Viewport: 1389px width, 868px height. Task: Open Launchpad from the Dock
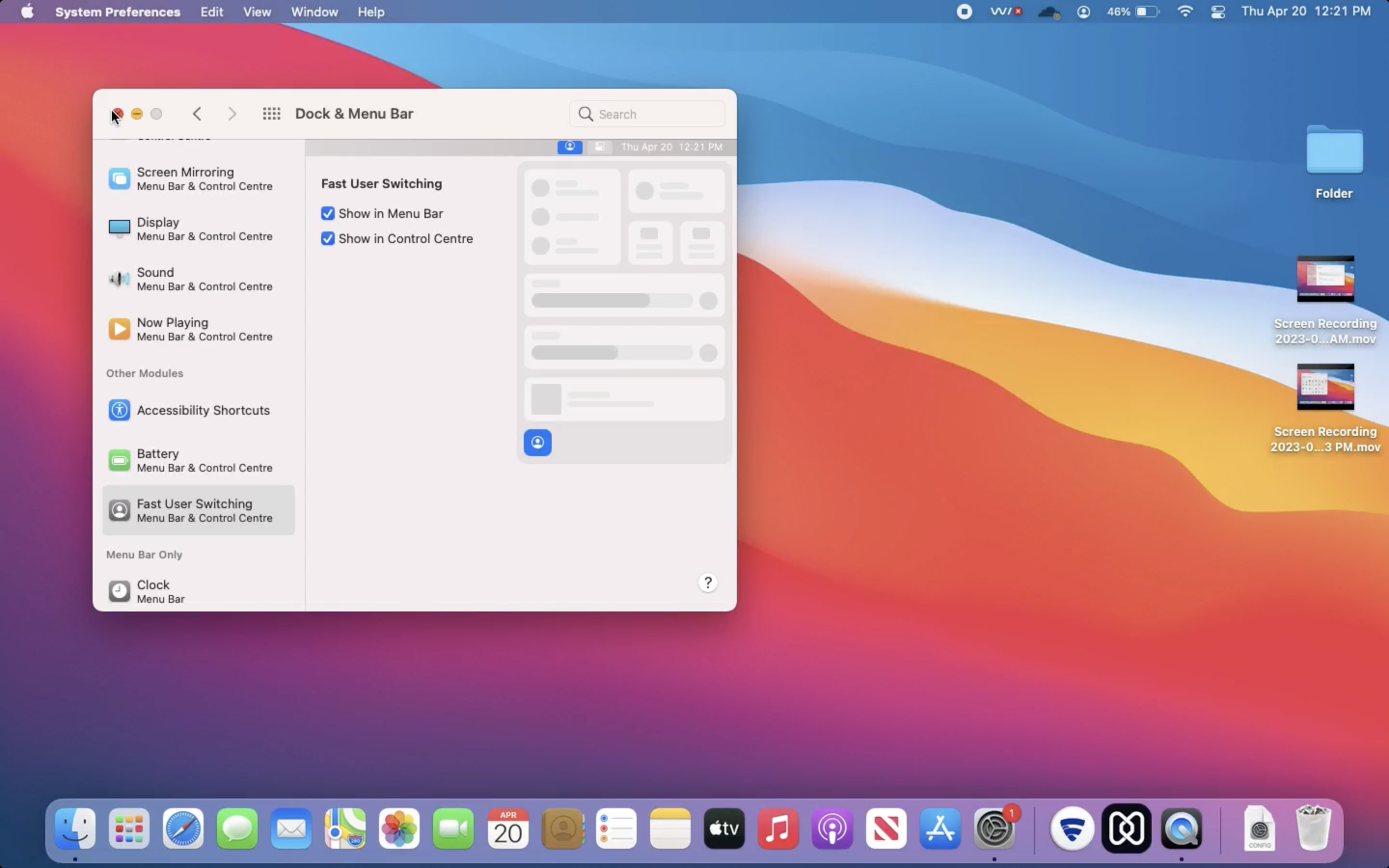pos(129,828)
